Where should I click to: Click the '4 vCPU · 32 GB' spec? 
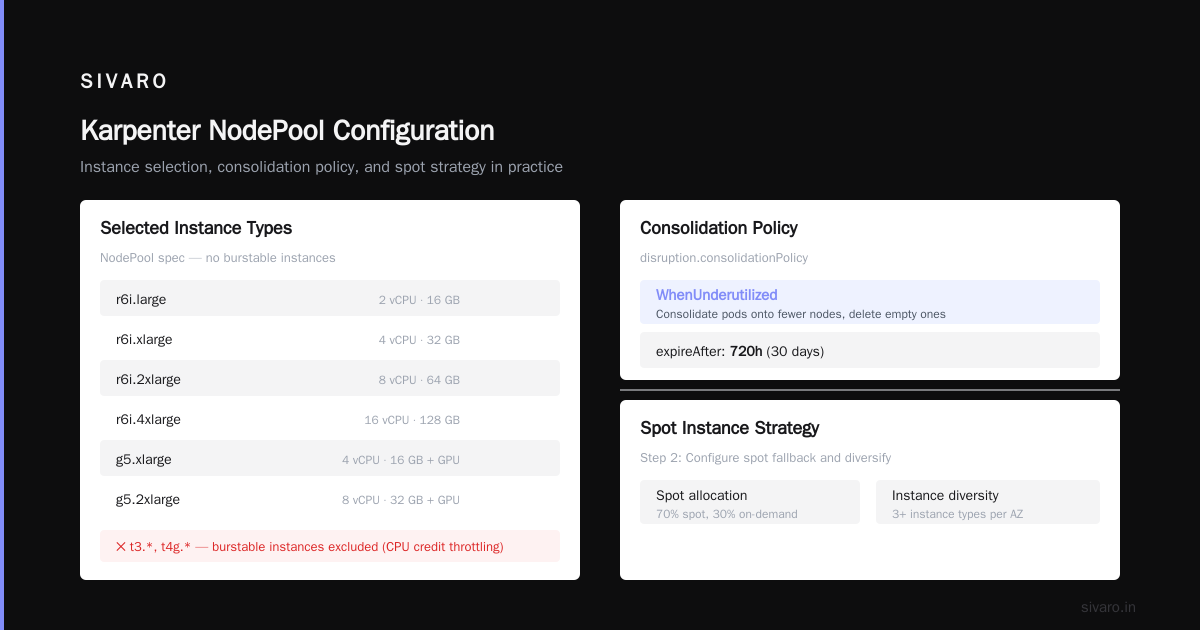[x=419, y=340]
